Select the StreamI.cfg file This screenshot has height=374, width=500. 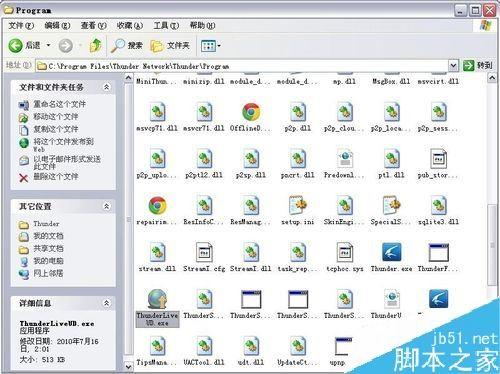pyautogui.click(x=204, y=258)
